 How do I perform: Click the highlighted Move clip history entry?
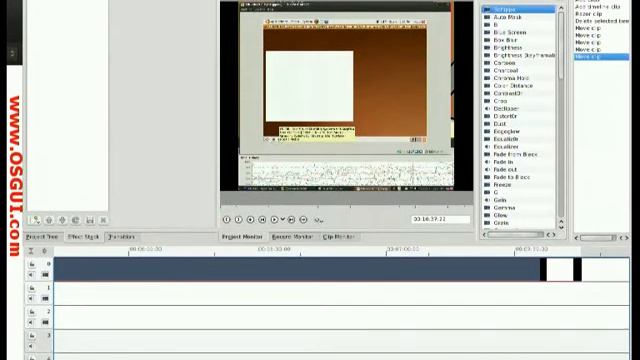coord(602,57)
